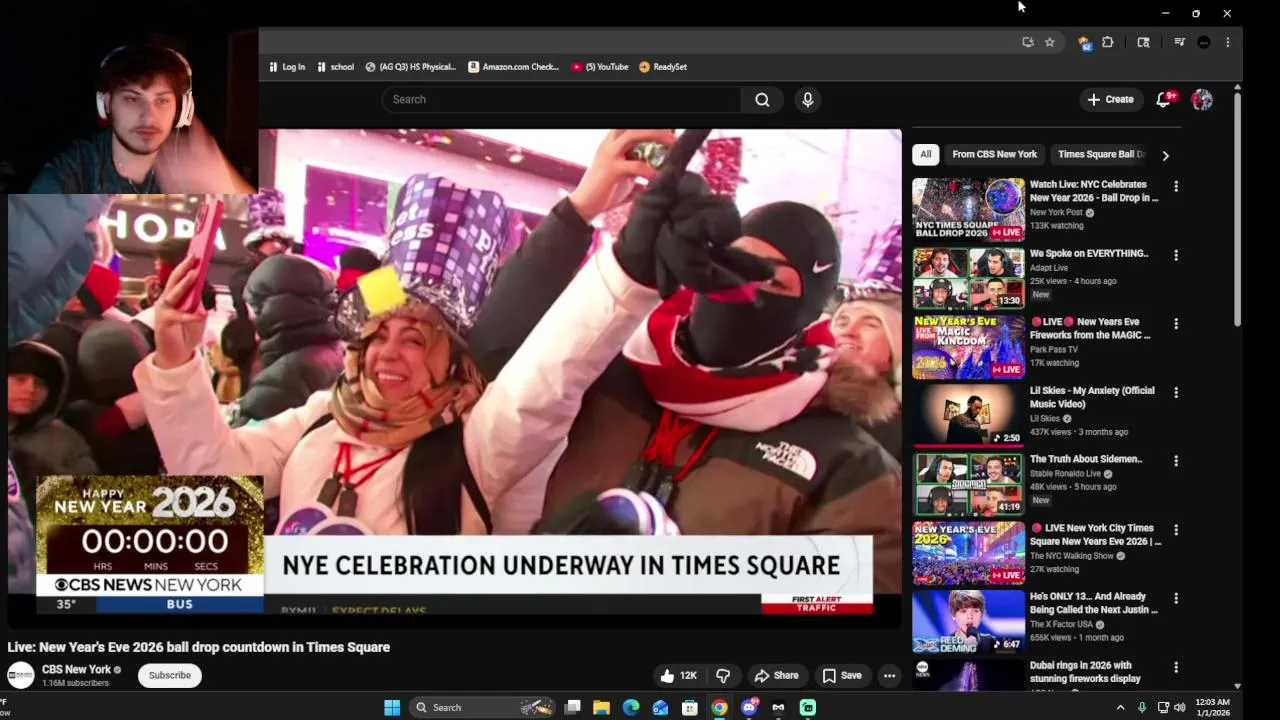Open the AG Q3 HS Physical bookmark
The image size is (1280, 720).
coord(411,67)
